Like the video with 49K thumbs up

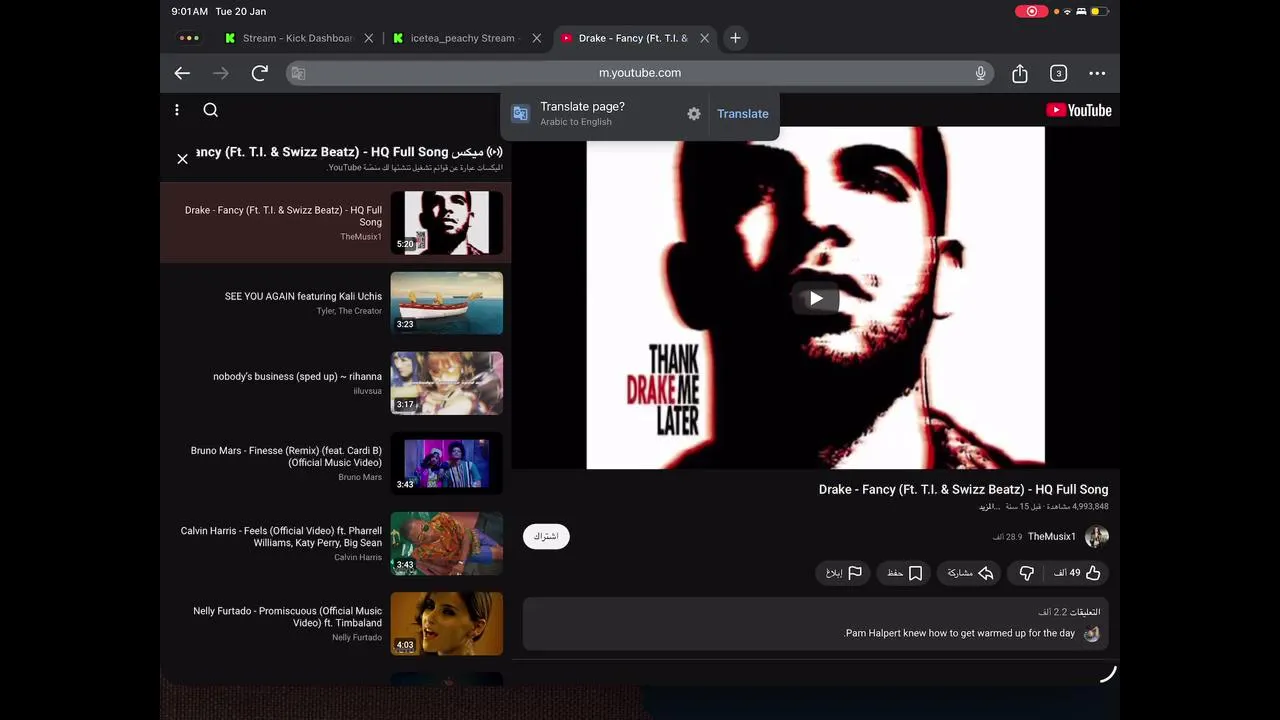[x=1077, y=573]
